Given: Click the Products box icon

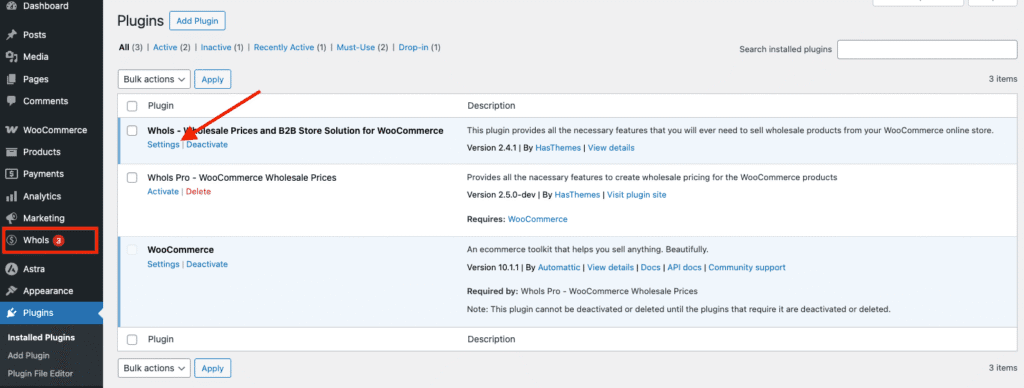Looking at the screenshot, I should point(11,152).
